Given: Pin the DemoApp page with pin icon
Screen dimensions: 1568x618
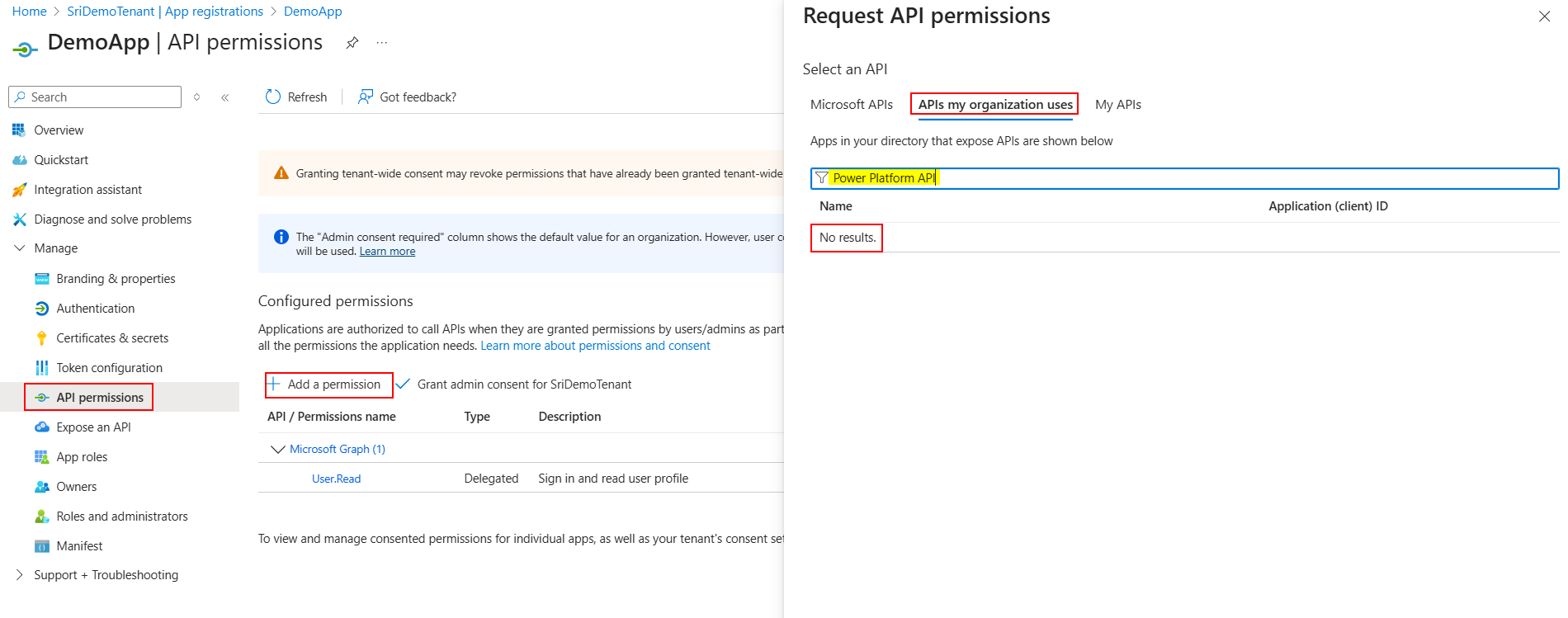Looking at the screenshot, I should pos(352,43).
